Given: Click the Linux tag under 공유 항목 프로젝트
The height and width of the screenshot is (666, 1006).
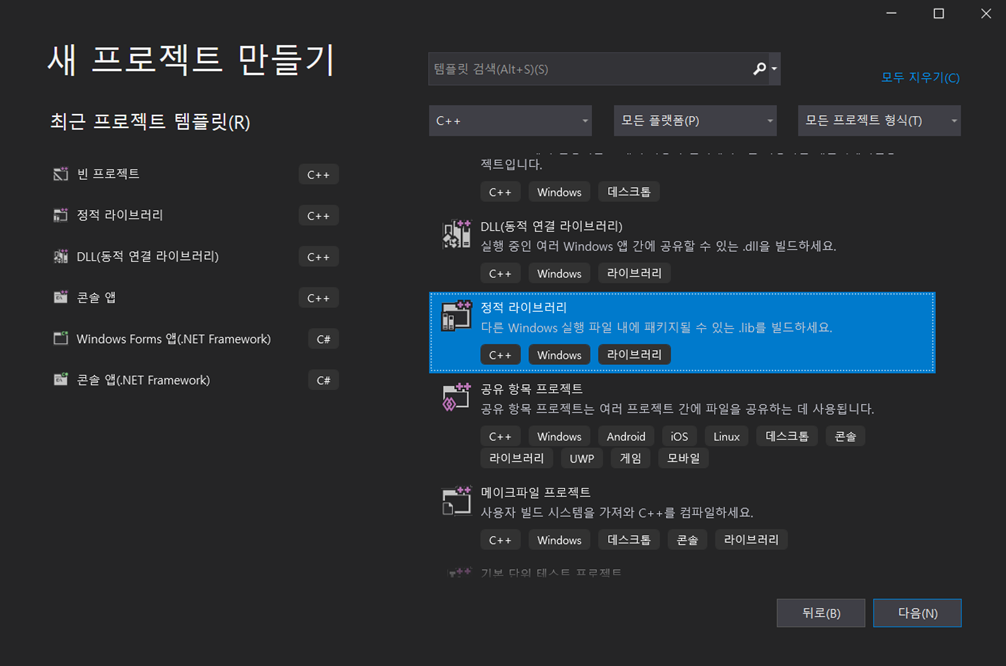Looking at the screenshot, I should (726, 436).
